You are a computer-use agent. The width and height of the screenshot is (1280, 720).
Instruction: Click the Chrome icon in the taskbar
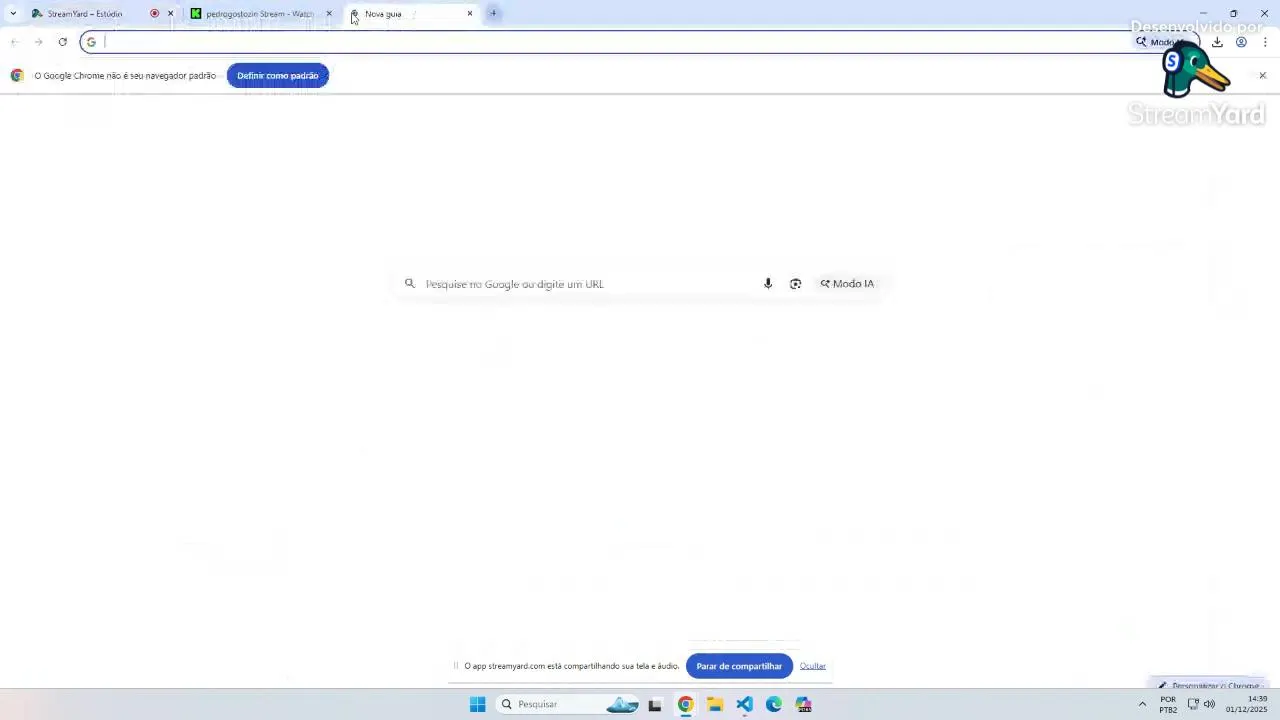685,704
